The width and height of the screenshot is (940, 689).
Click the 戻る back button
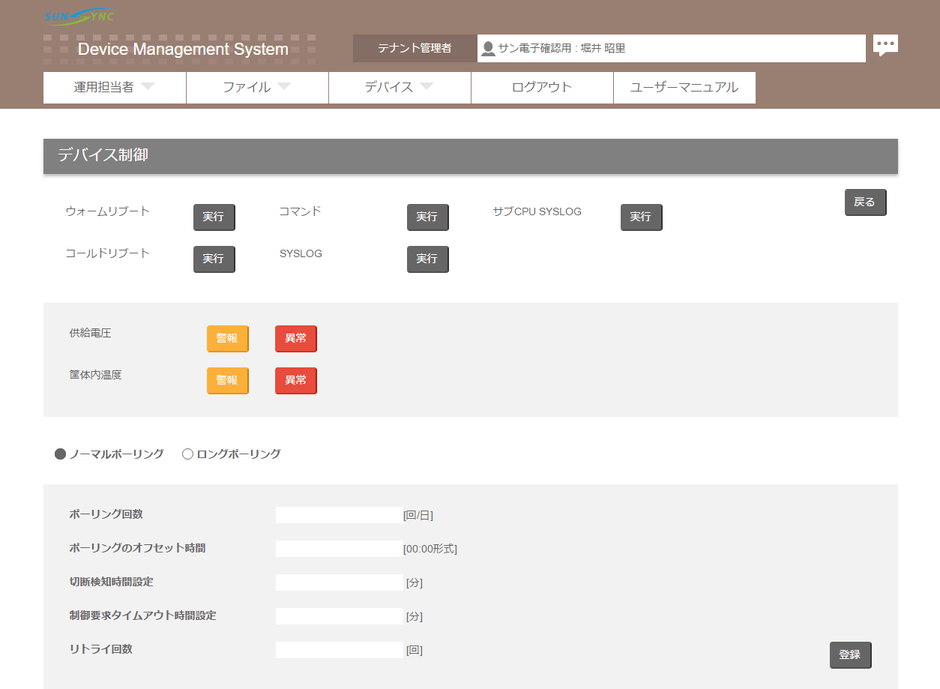coord(865,202)
